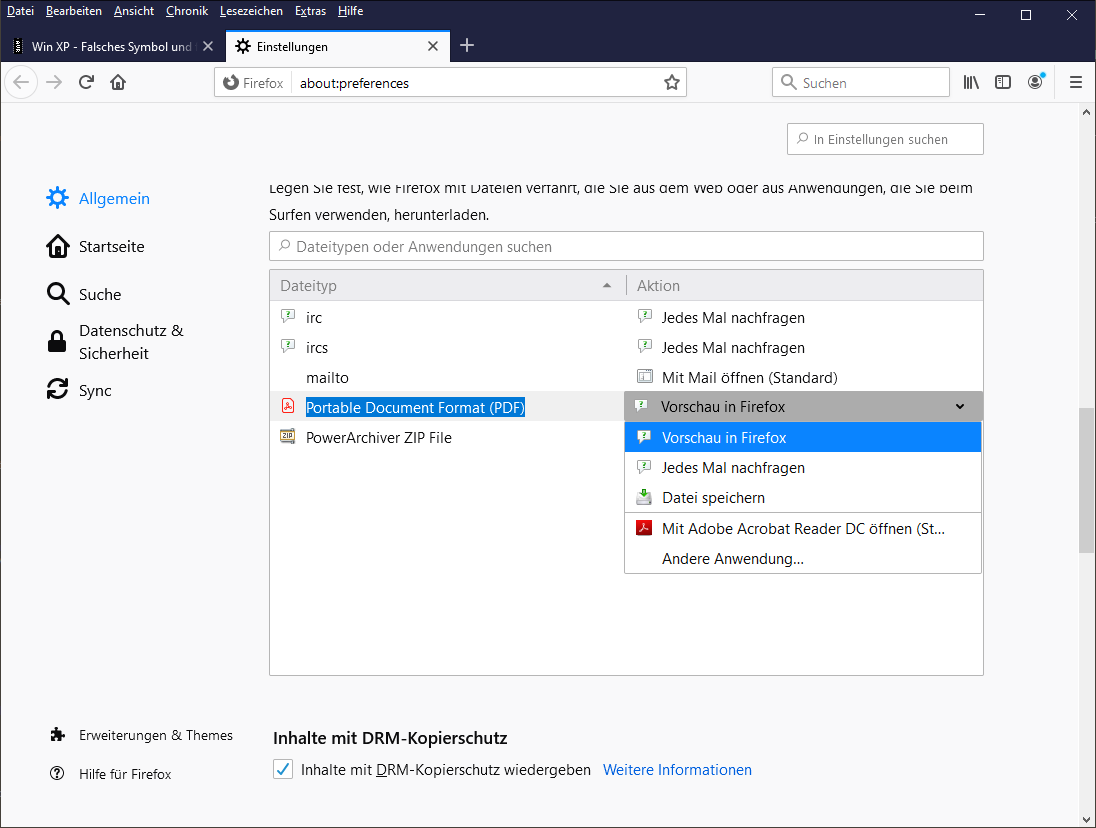Open the Chronik menu

tap(187, 11)
